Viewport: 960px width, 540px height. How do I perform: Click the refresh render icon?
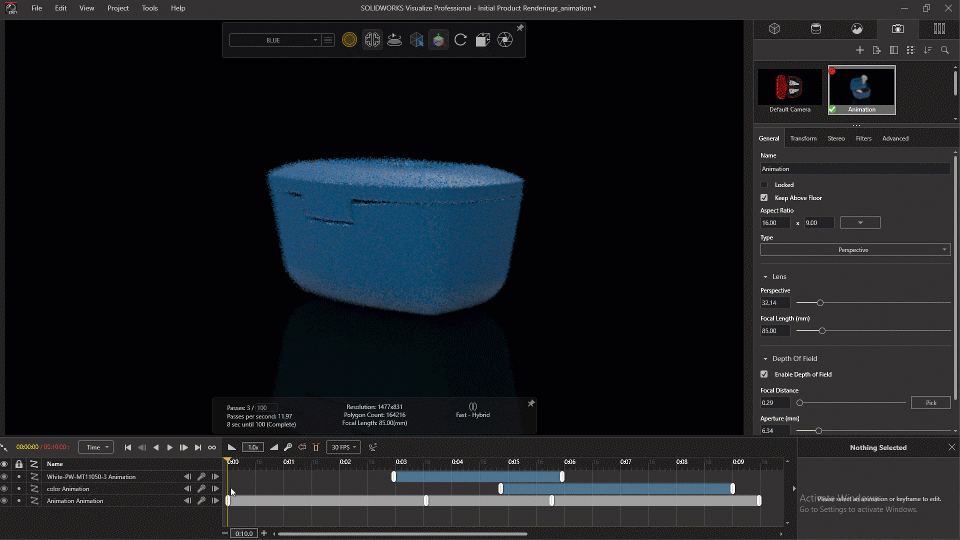click(460, 40)
